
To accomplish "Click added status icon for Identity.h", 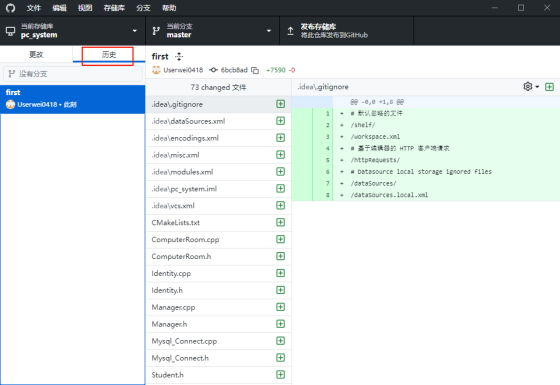I will [281, 290].
